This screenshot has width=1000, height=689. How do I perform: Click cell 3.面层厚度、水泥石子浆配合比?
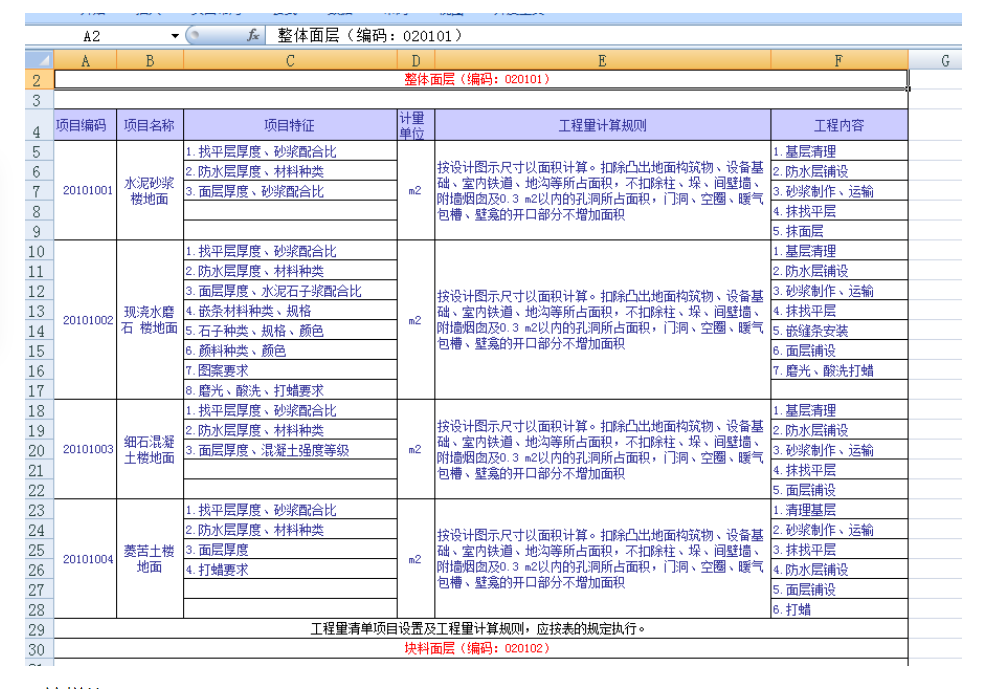click(x=290, y=291)
